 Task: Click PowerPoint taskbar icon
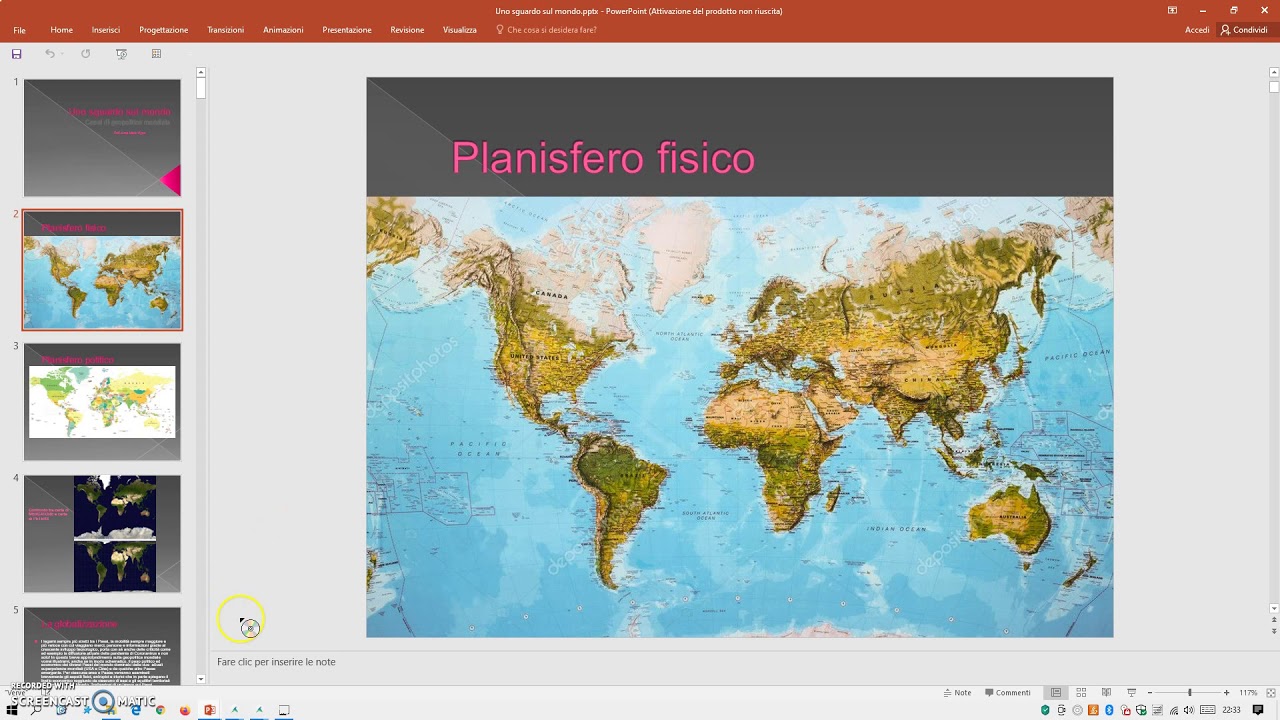[x=210, y=710]
